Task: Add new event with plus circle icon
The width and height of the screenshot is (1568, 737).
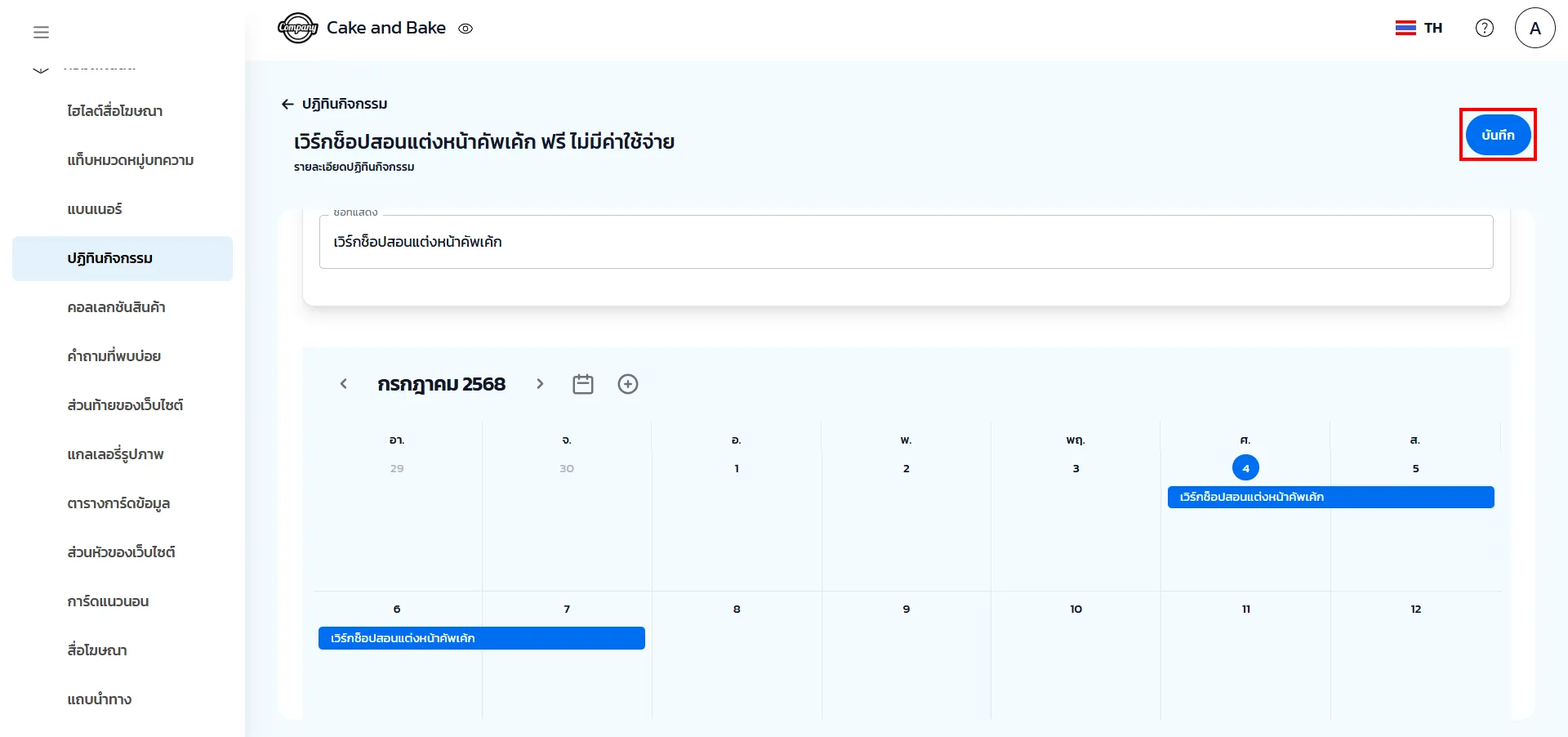Action: (x=627, y=384)
